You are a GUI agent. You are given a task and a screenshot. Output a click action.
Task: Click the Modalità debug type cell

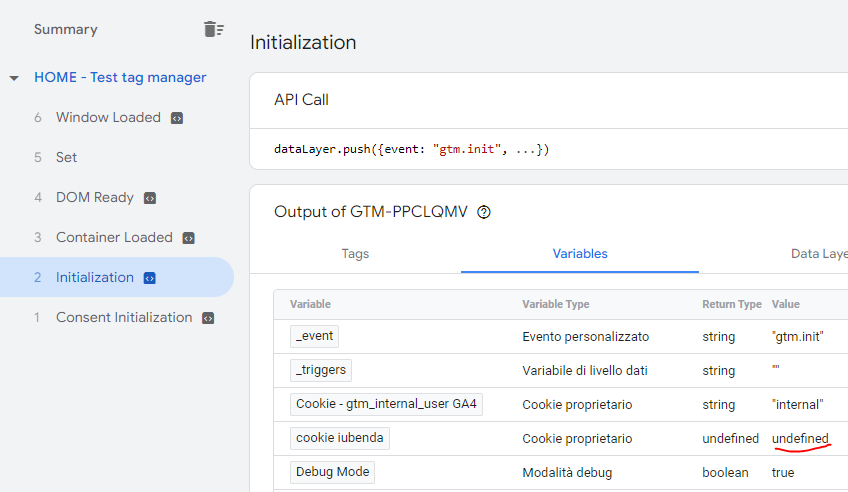click(567, 473)
